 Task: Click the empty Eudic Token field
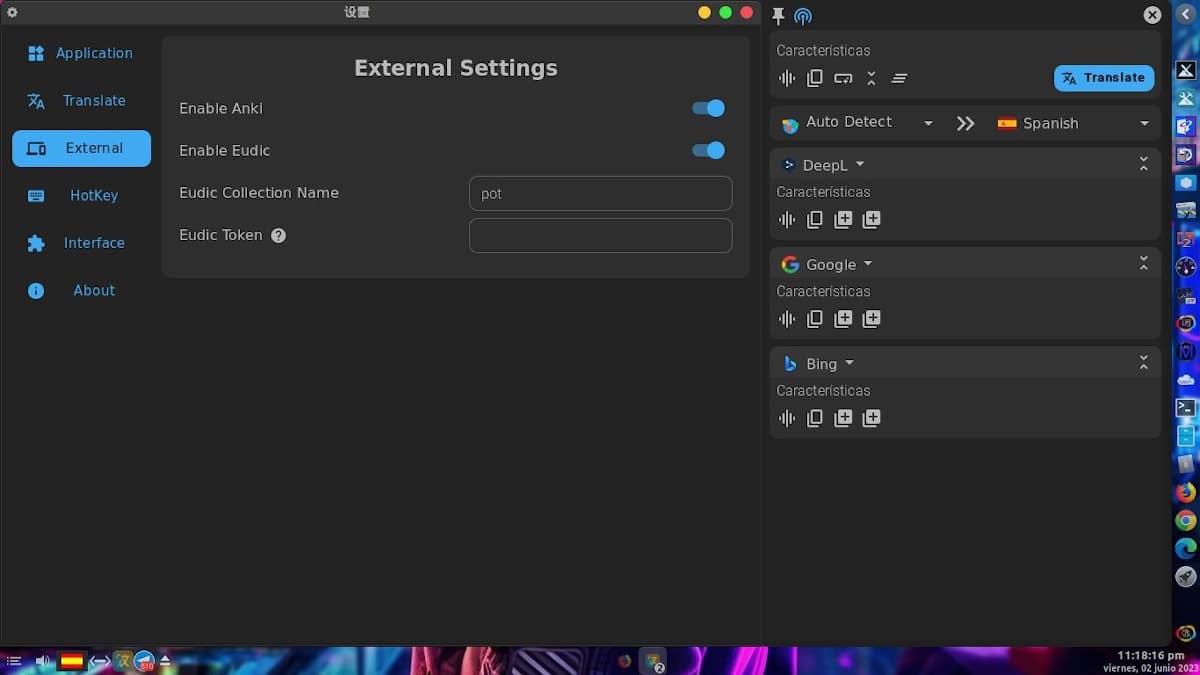point(601,235)
